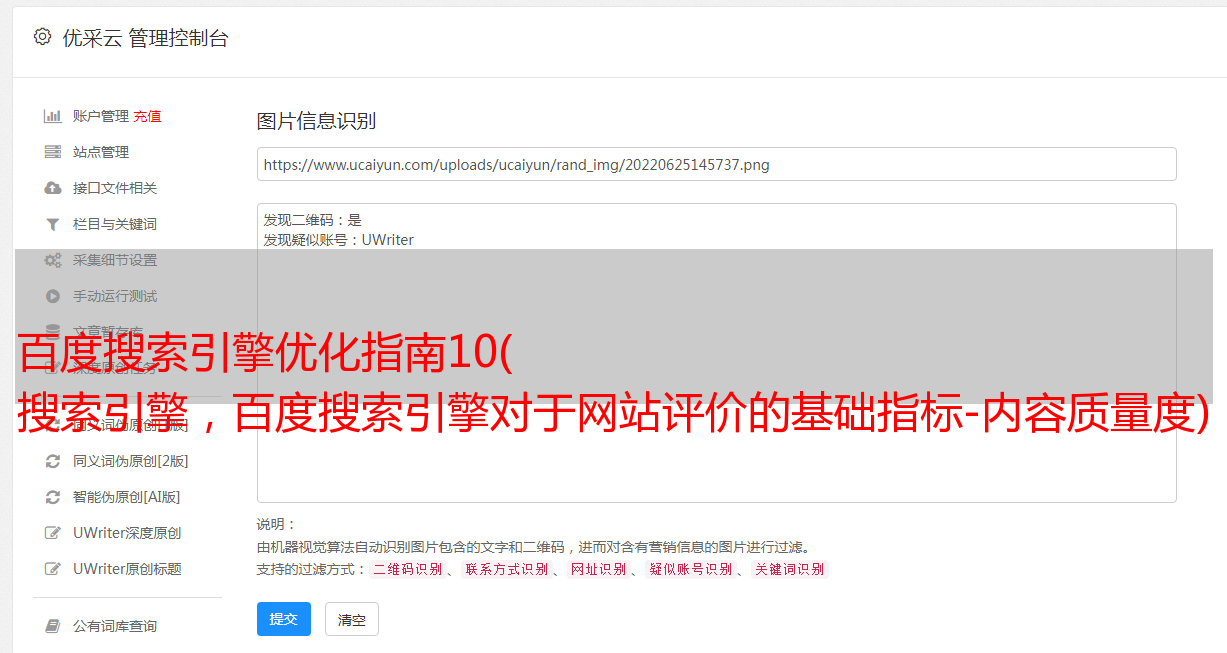
Task: Click the filter funnel icon beside 栏目与关键词
Action: coord(53,224)
